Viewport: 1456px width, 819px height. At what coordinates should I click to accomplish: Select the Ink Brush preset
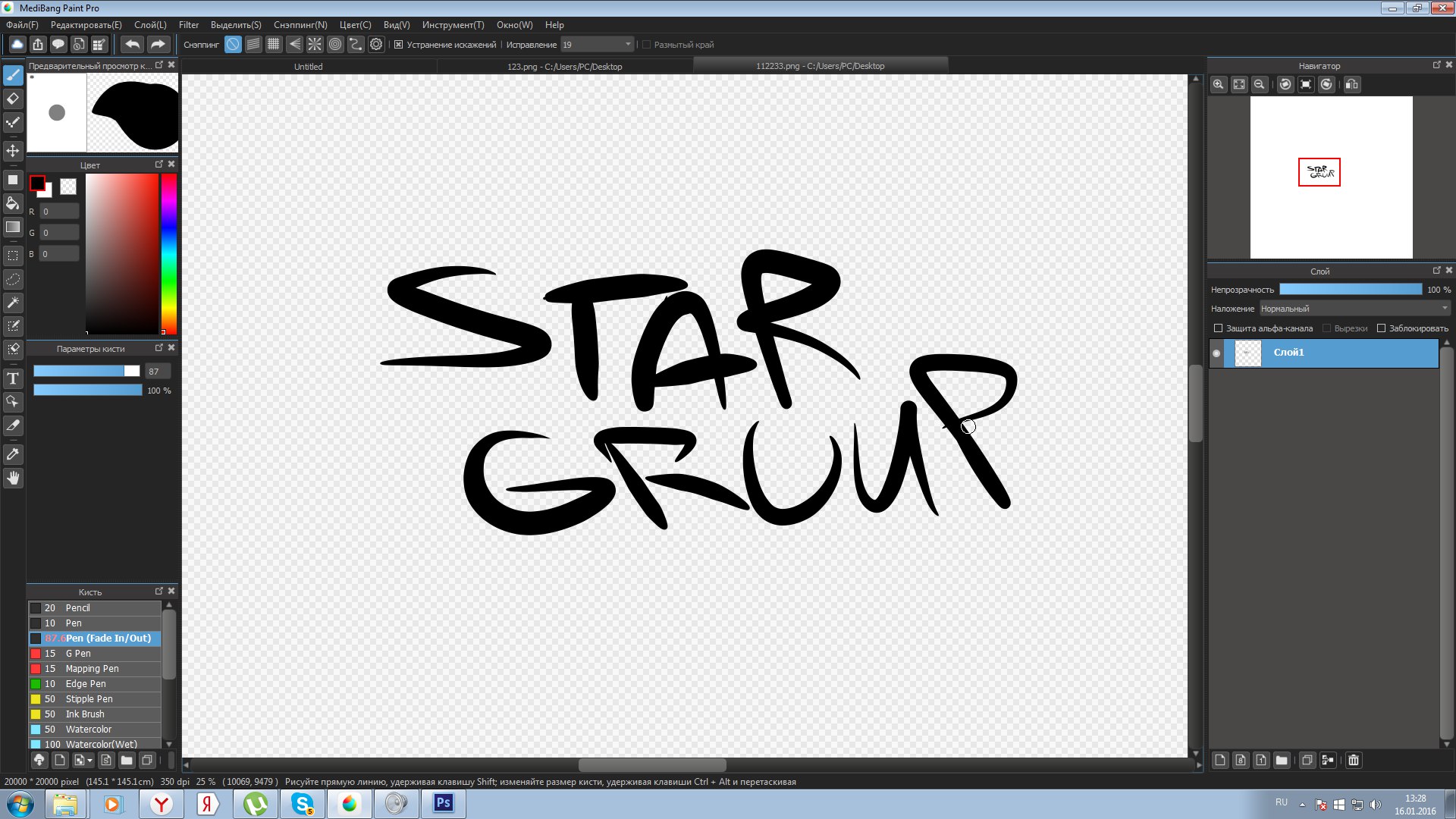(x=85, y=714)
